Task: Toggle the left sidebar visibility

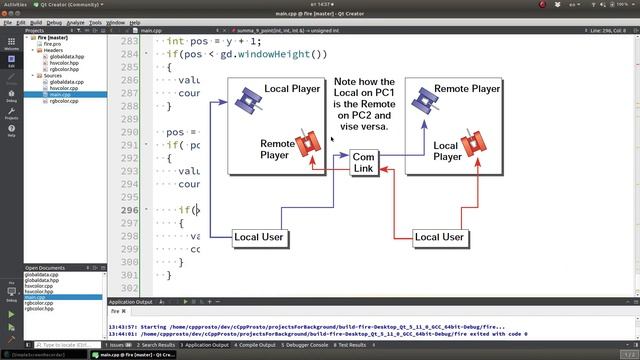Action: [28, 345]
